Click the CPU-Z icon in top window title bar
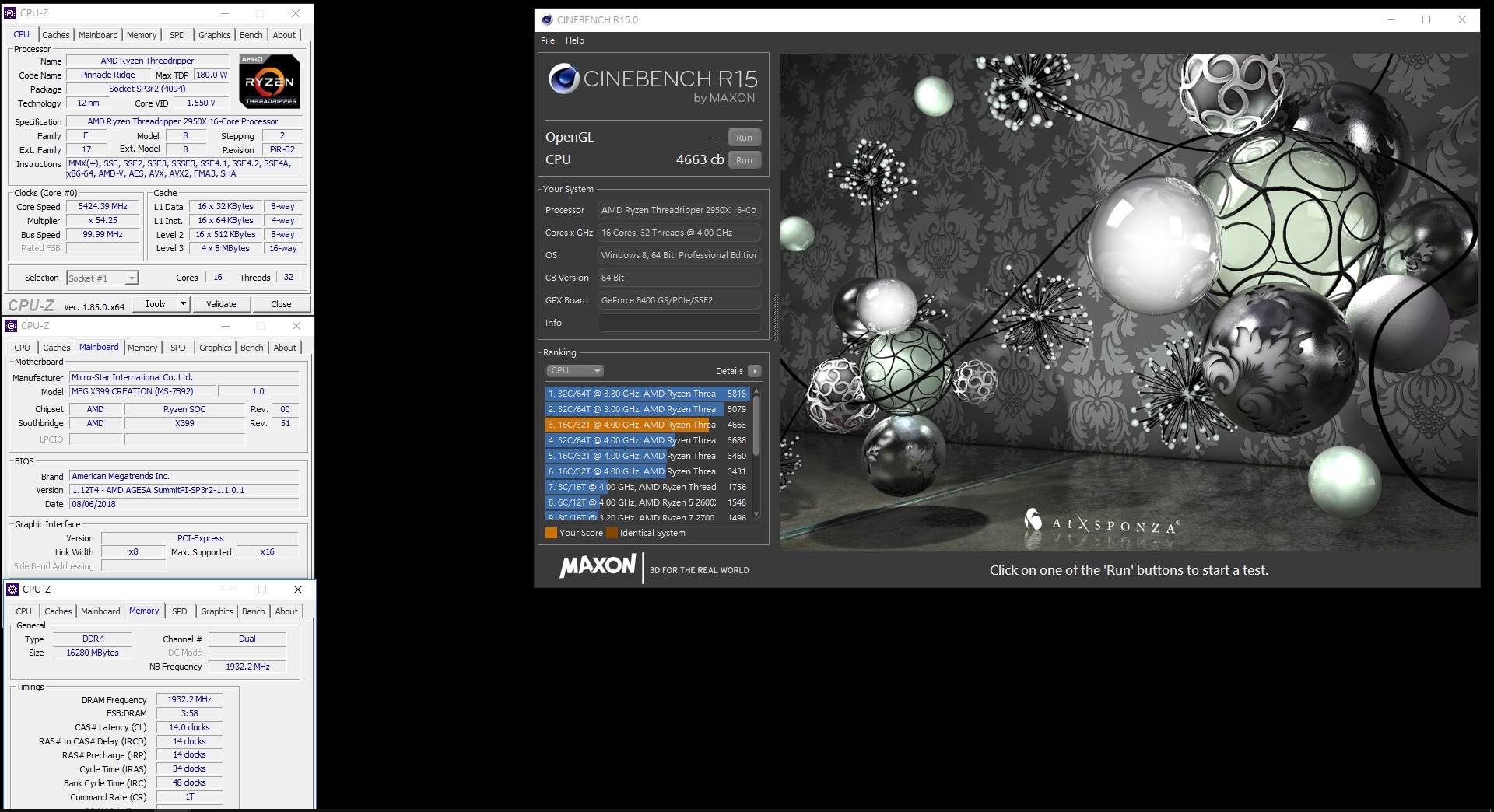This screenshot has width=1494, height=812. click(10, 13)
